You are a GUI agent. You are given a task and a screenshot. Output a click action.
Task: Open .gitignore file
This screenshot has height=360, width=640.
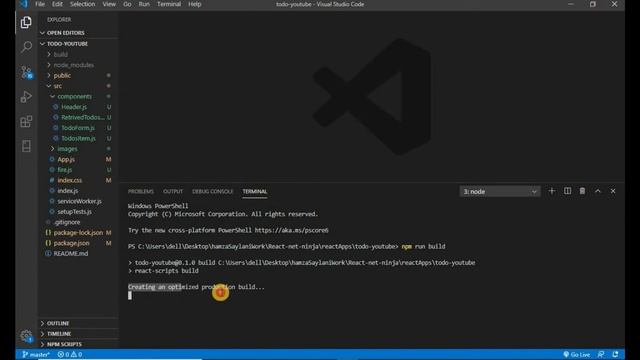pos(67,222)
